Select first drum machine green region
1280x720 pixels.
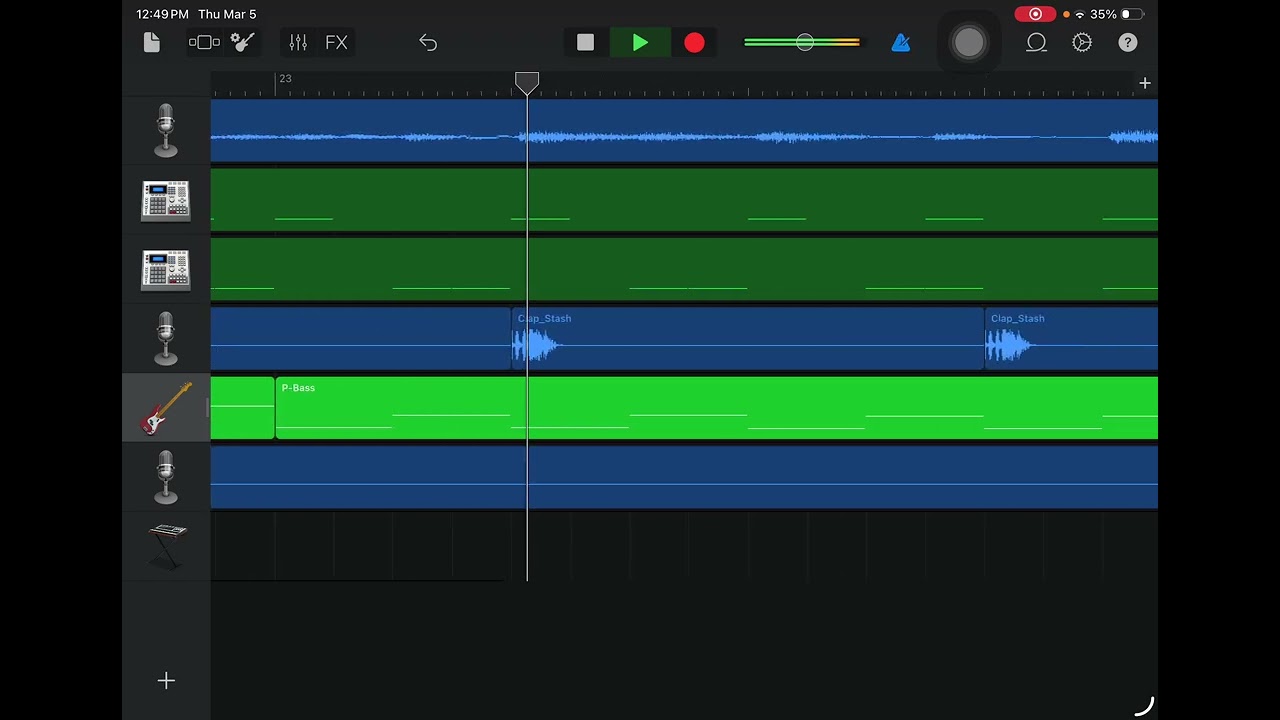tap(684, 200)
